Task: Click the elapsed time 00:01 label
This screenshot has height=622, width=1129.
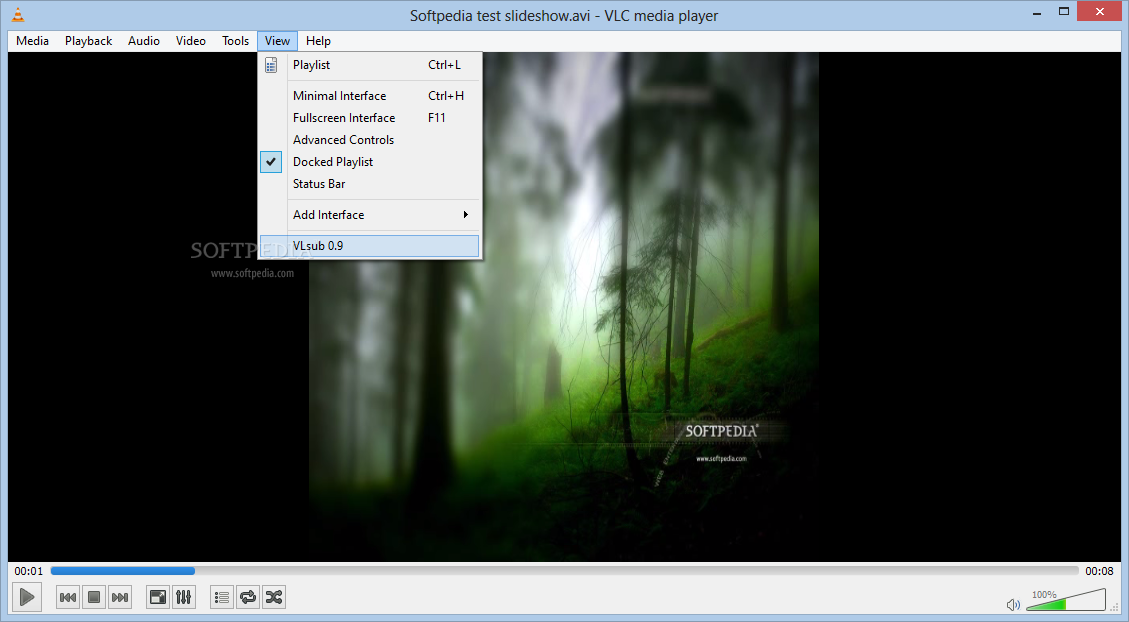Action: point(29,571)
